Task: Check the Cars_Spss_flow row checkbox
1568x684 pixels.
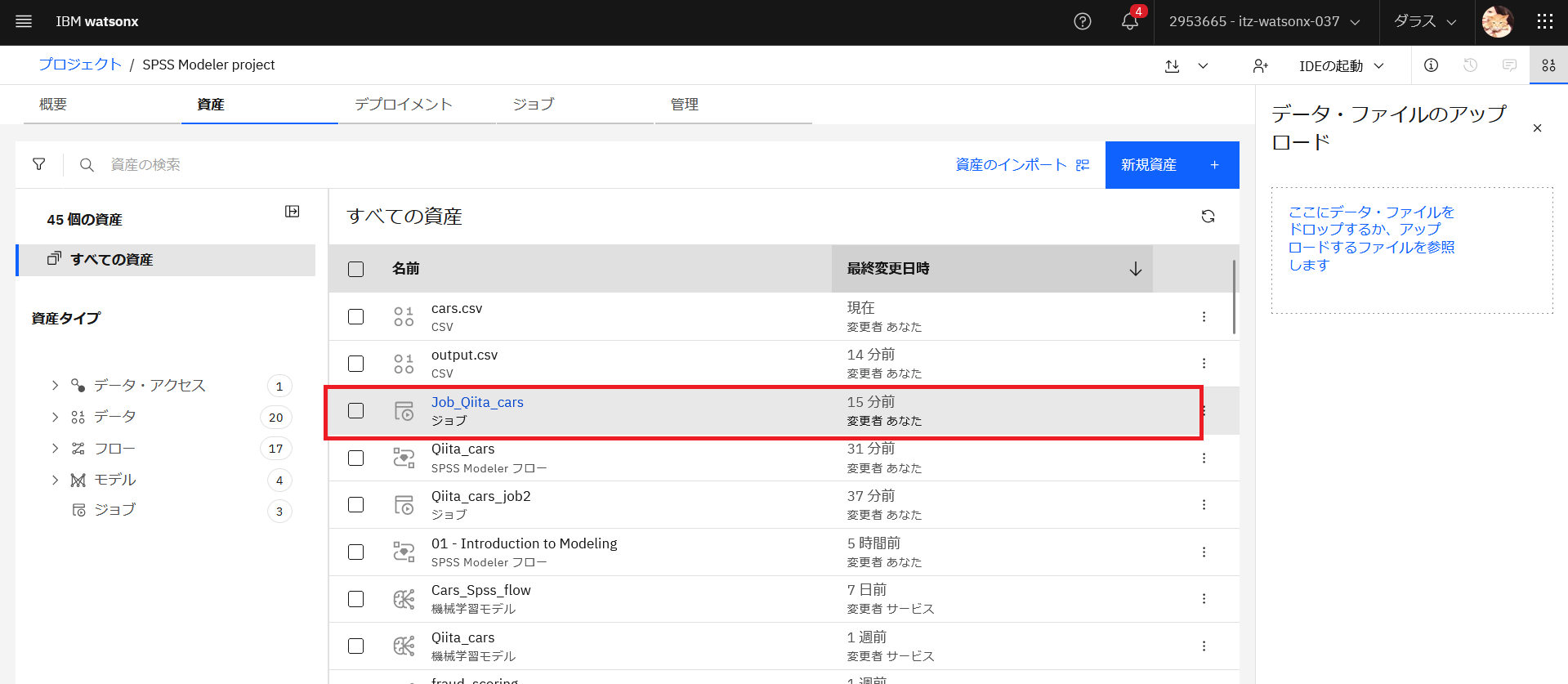Action: click(x=355, y=599)
